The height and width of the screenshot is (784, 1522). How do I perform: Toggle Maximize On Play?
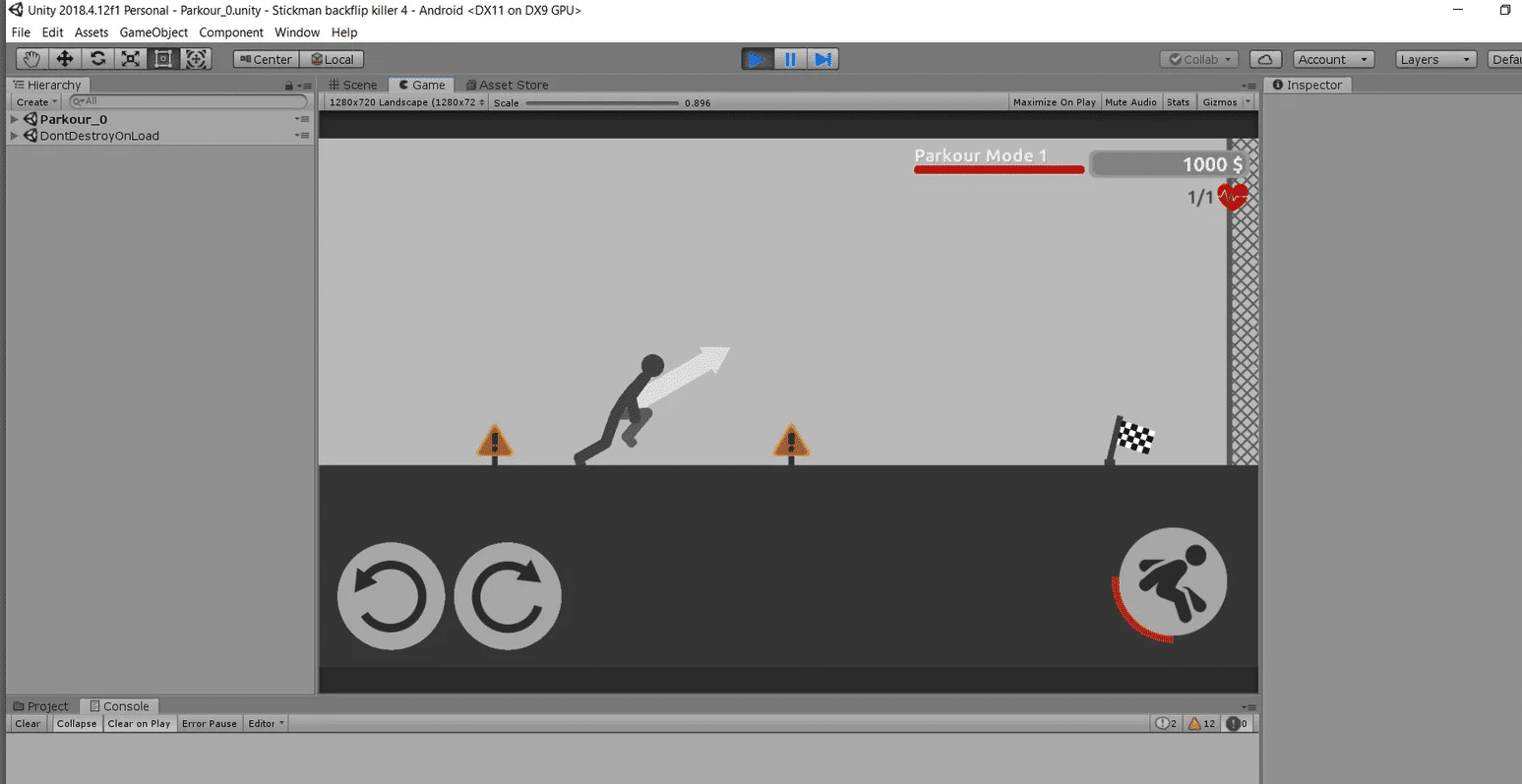click(x=1053, y=101)
